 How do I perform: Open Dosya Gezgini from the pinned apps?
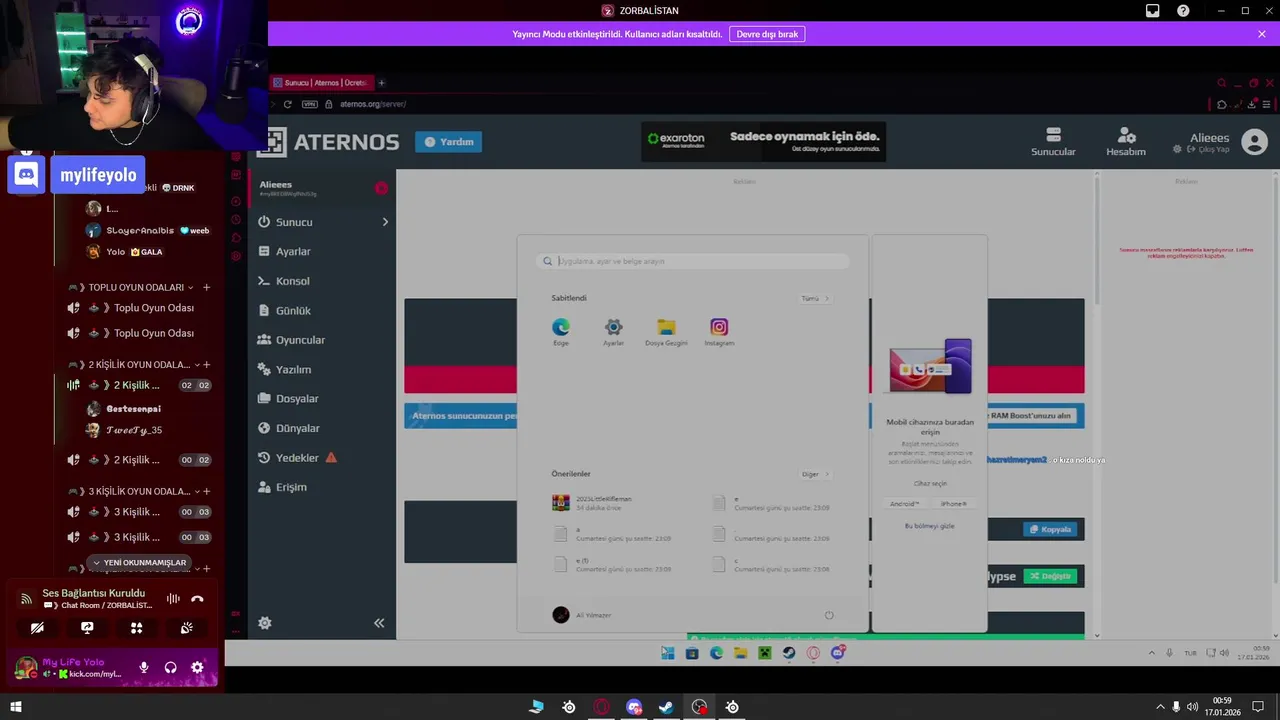click(666, 332)
